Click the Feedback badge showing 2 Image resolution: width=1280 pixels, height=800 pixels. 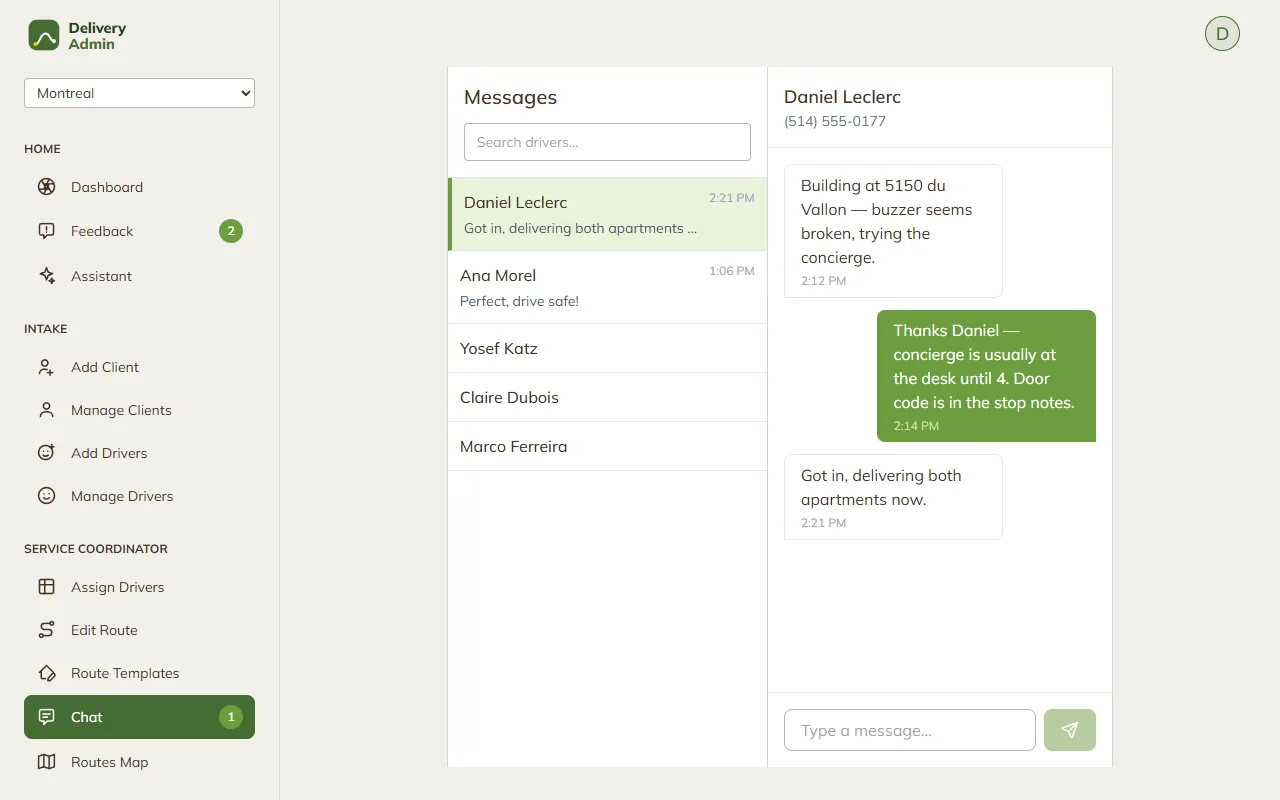[231, 231]
